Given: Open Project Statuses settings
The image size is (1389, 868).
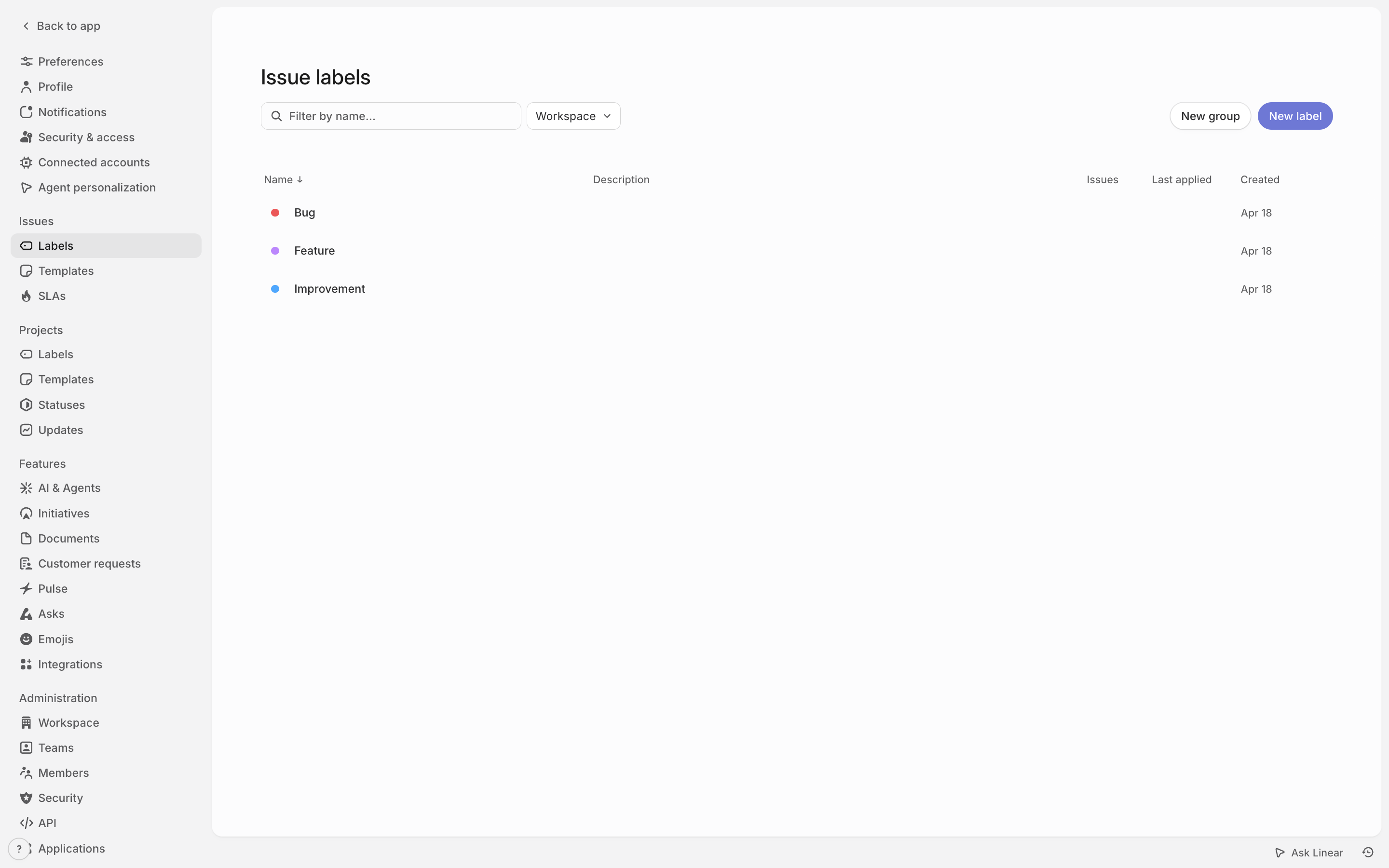Looking at the screenshot, I should click(x=106, y=405).
